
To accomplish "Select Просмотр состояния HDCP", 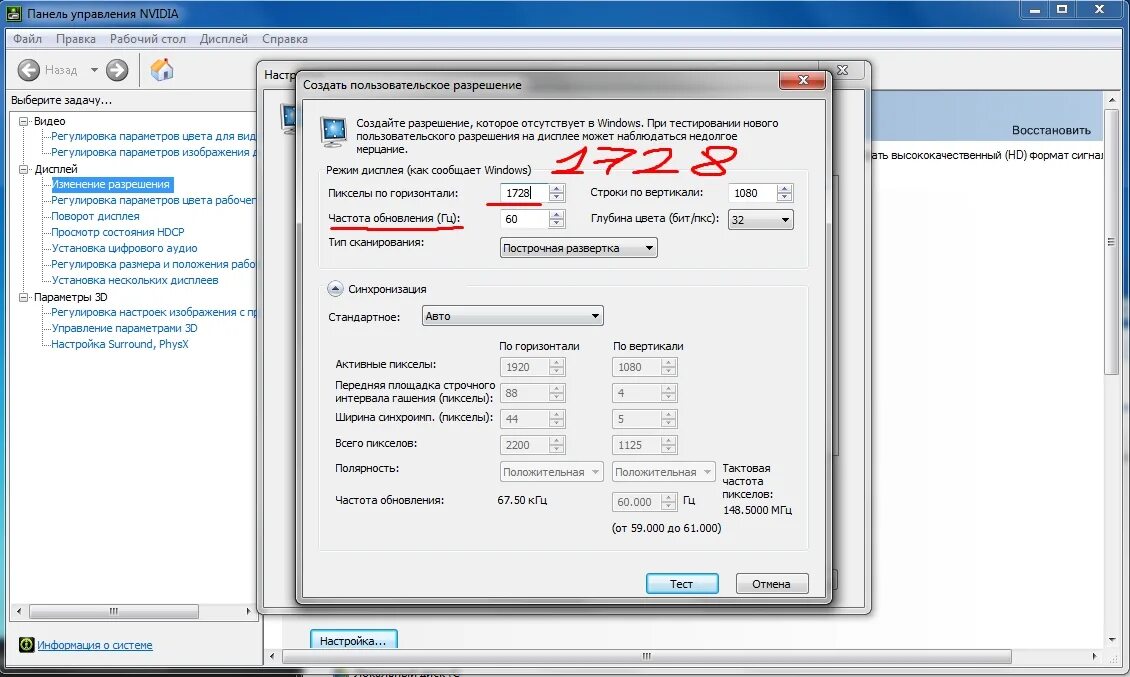I will [117, 232].
